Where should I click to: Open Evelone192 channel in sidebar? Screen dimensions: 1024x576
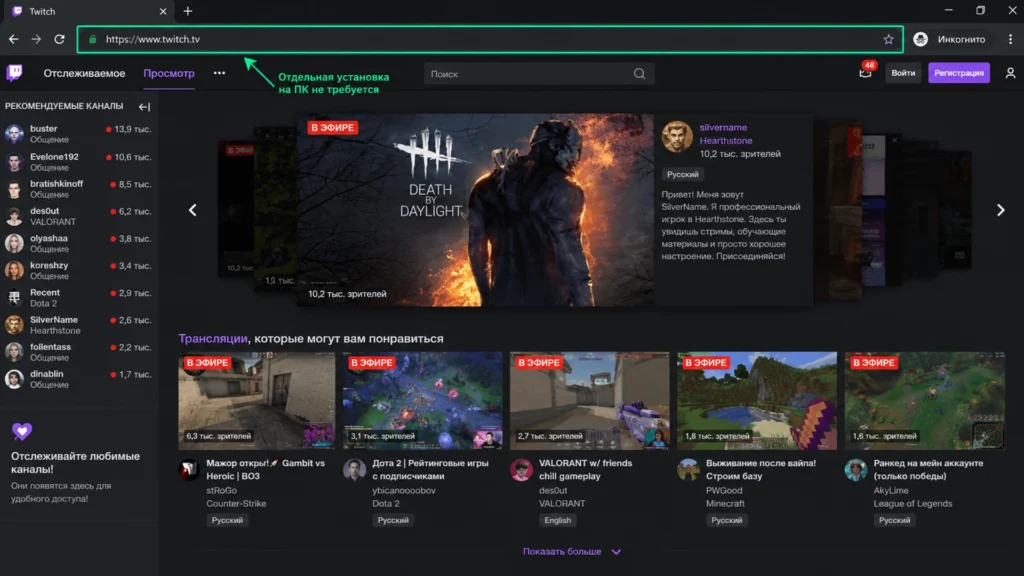(78, 161)
